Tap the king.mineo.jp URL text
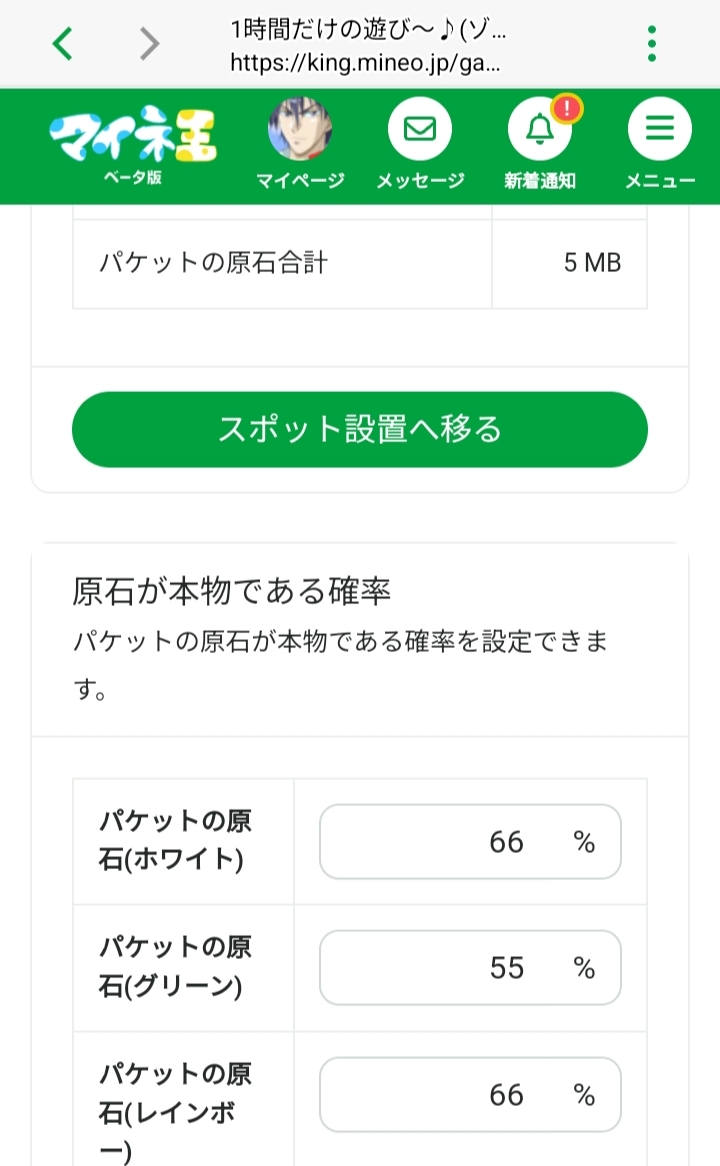 pyautogui.click(x=365, y=64)
